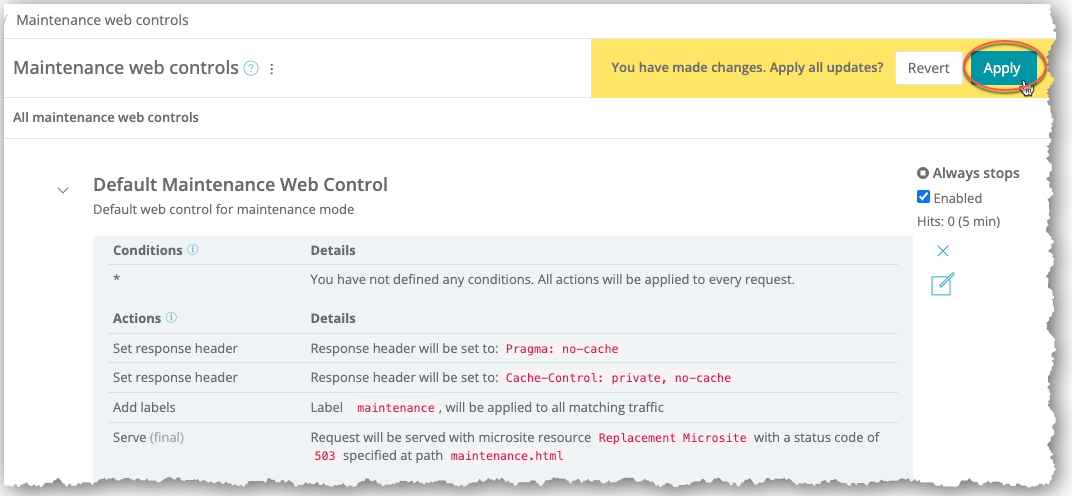Open help icon beside Maintenance web controls title

click(252, 69)
